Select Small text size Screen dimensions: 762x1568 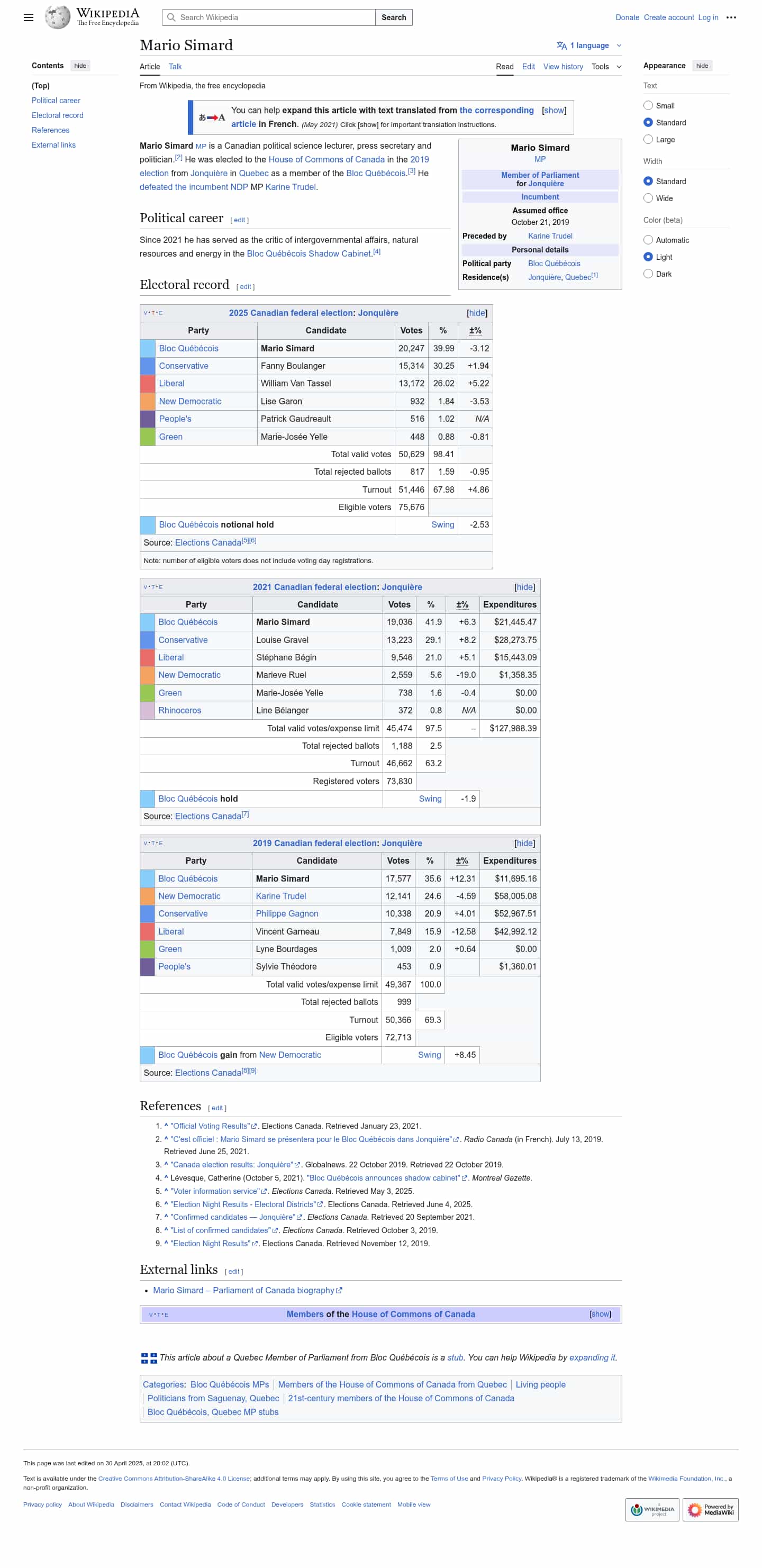648,106
